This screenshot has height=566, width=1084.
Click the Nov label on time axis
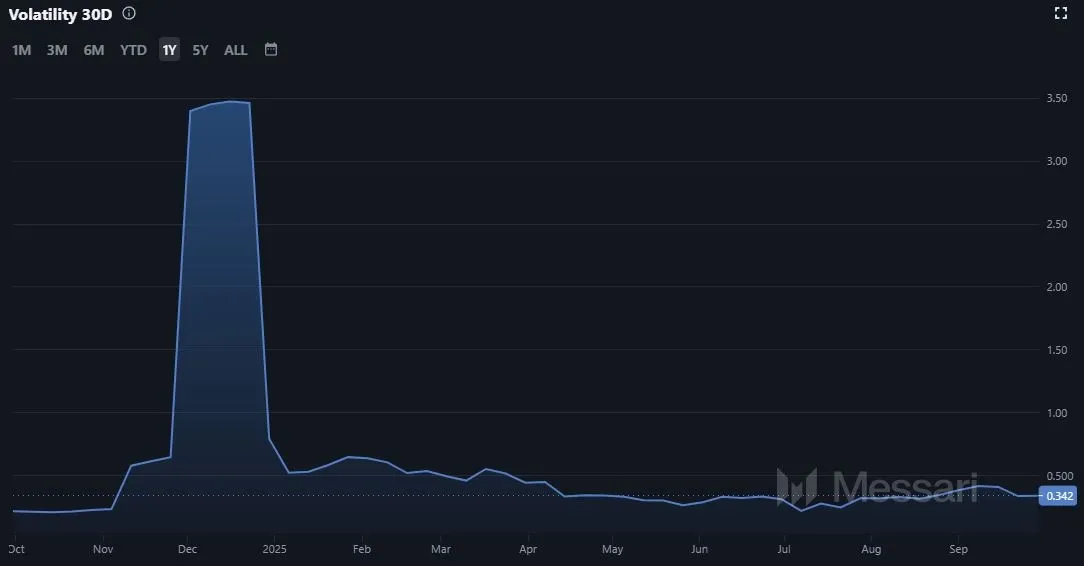tap(103, 549)
